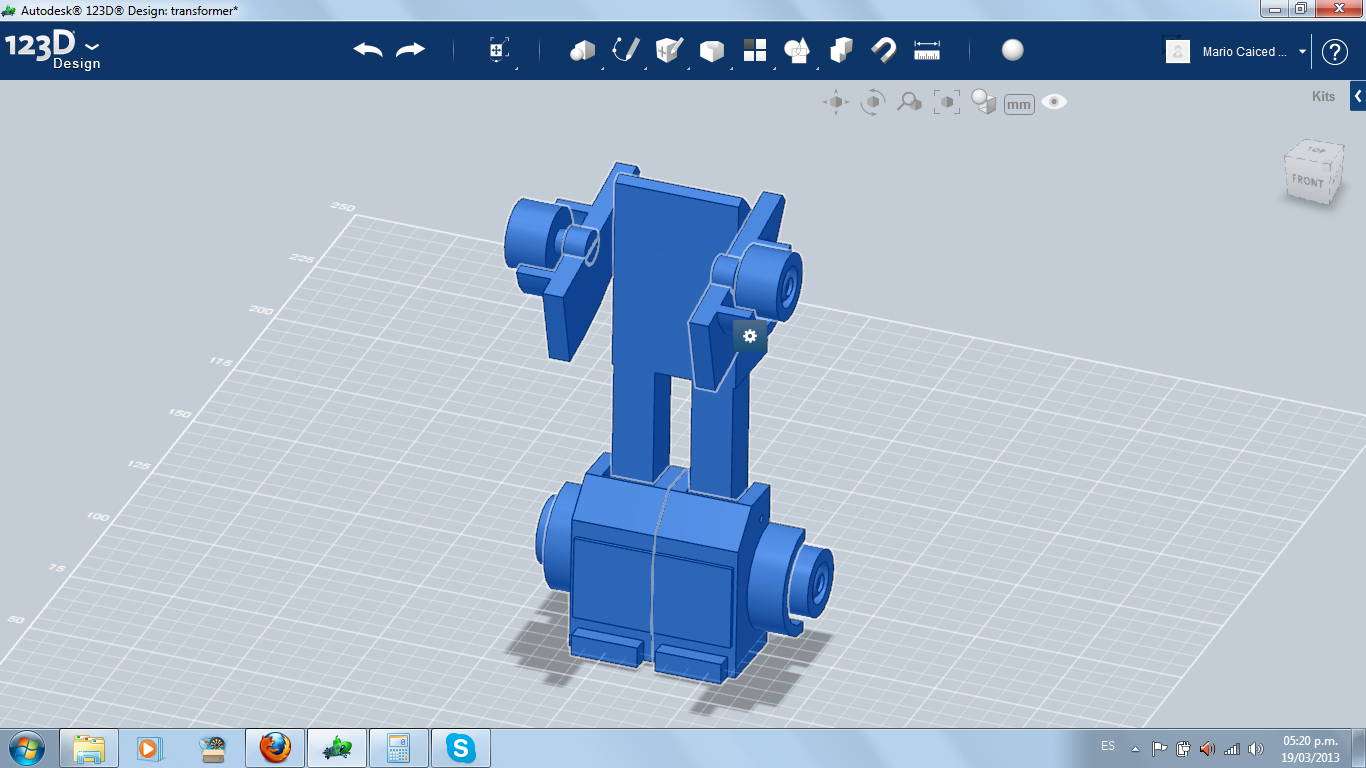This screenshot has width=1366, height=768.
Task: Select the Orbit view tool
Action: [873, 102]
